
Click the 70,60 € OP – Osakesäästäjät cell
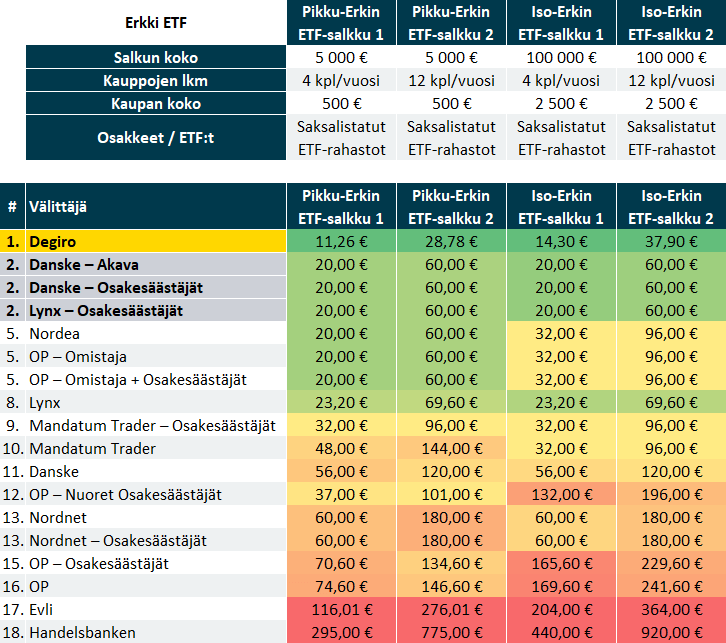click(341, 563)
